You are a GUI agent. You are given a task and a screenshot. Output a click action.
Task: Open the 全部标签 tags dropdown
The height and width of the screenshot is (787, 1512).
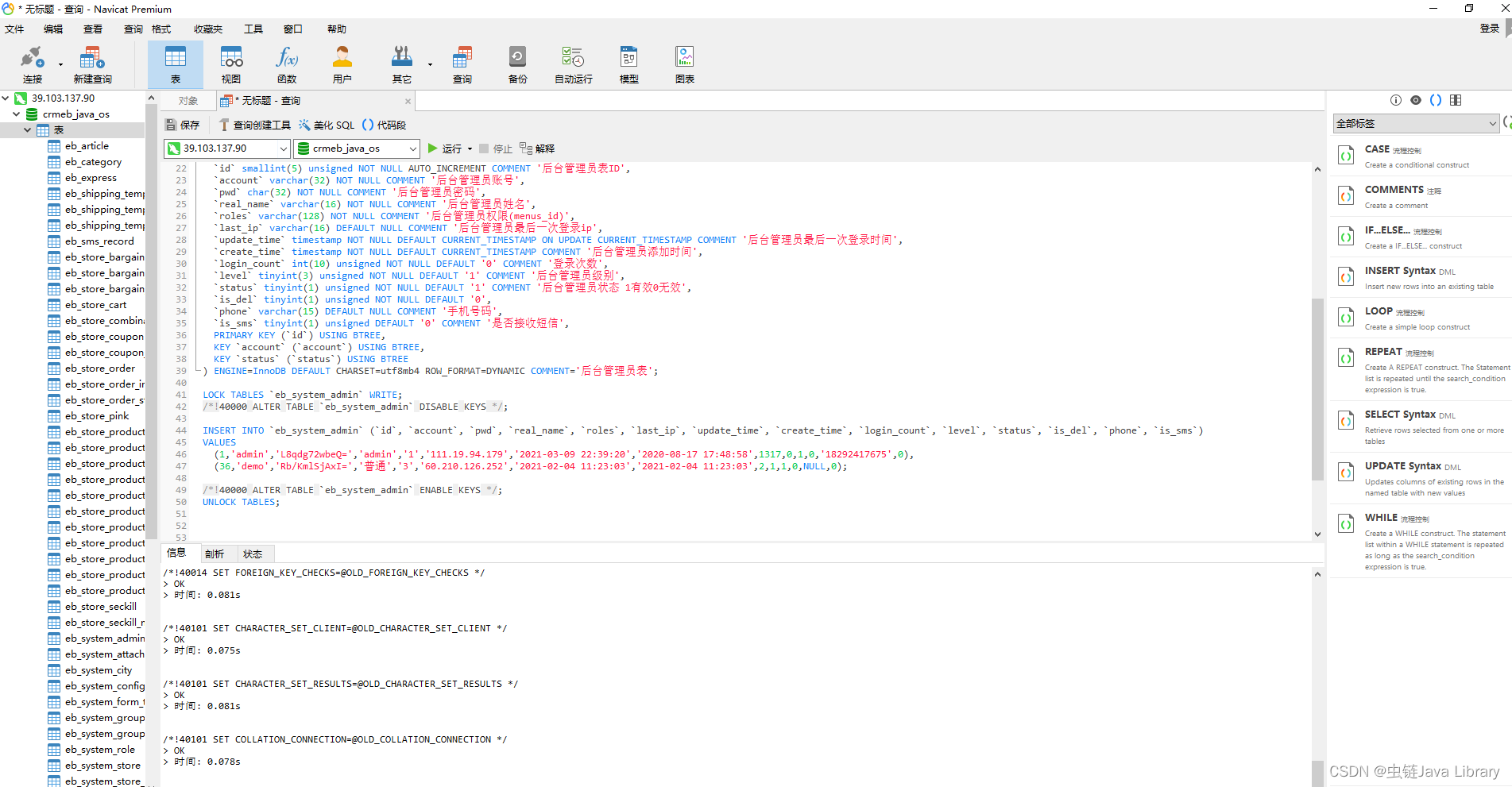1416,123
